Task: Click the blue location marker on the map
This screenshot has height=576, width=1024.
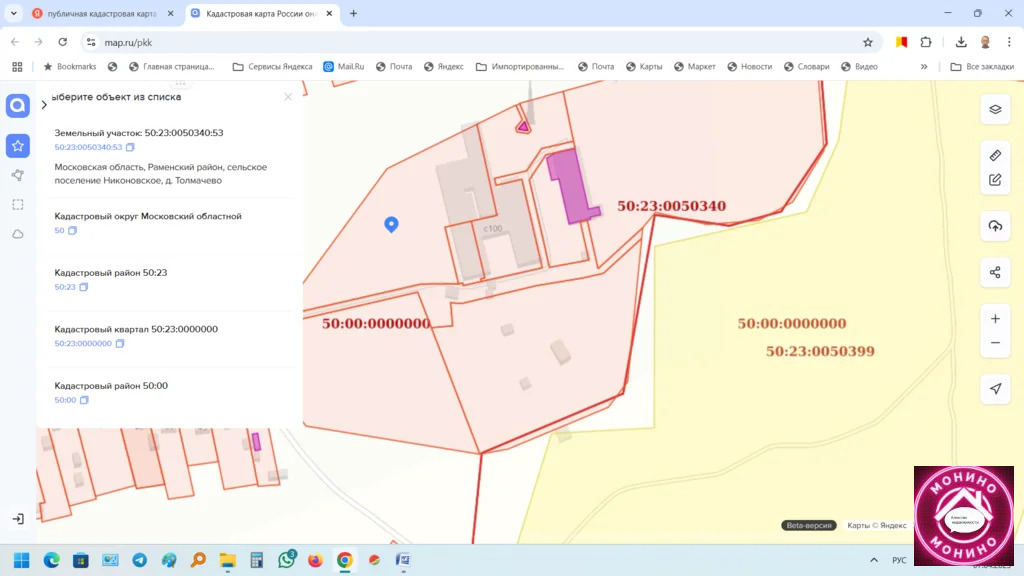Action: click(x=391, y=224)
